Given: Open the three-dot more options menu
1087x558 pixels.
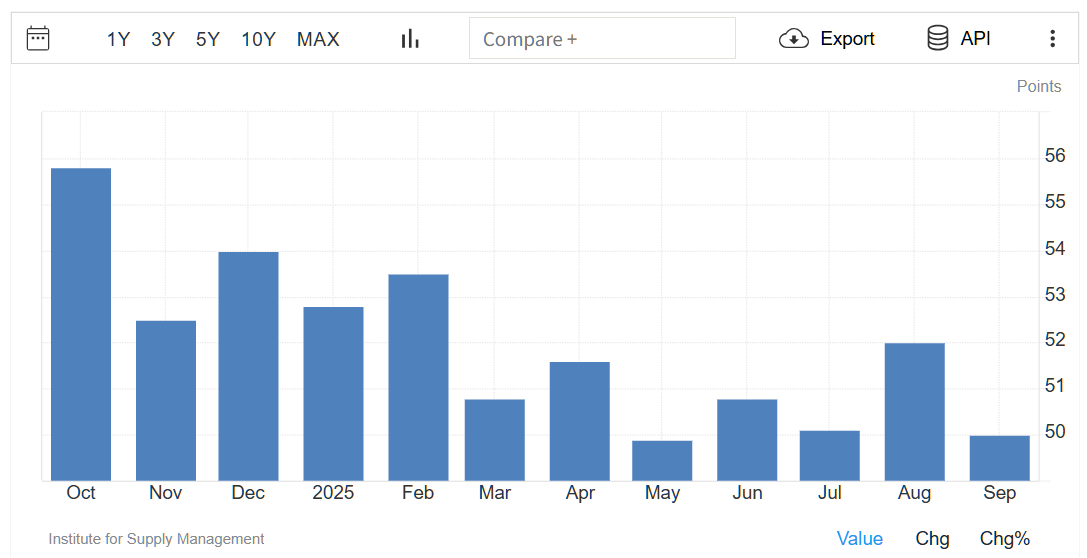Looking at the screenshot, I should pyautogui.click(x=1052, y=39).
